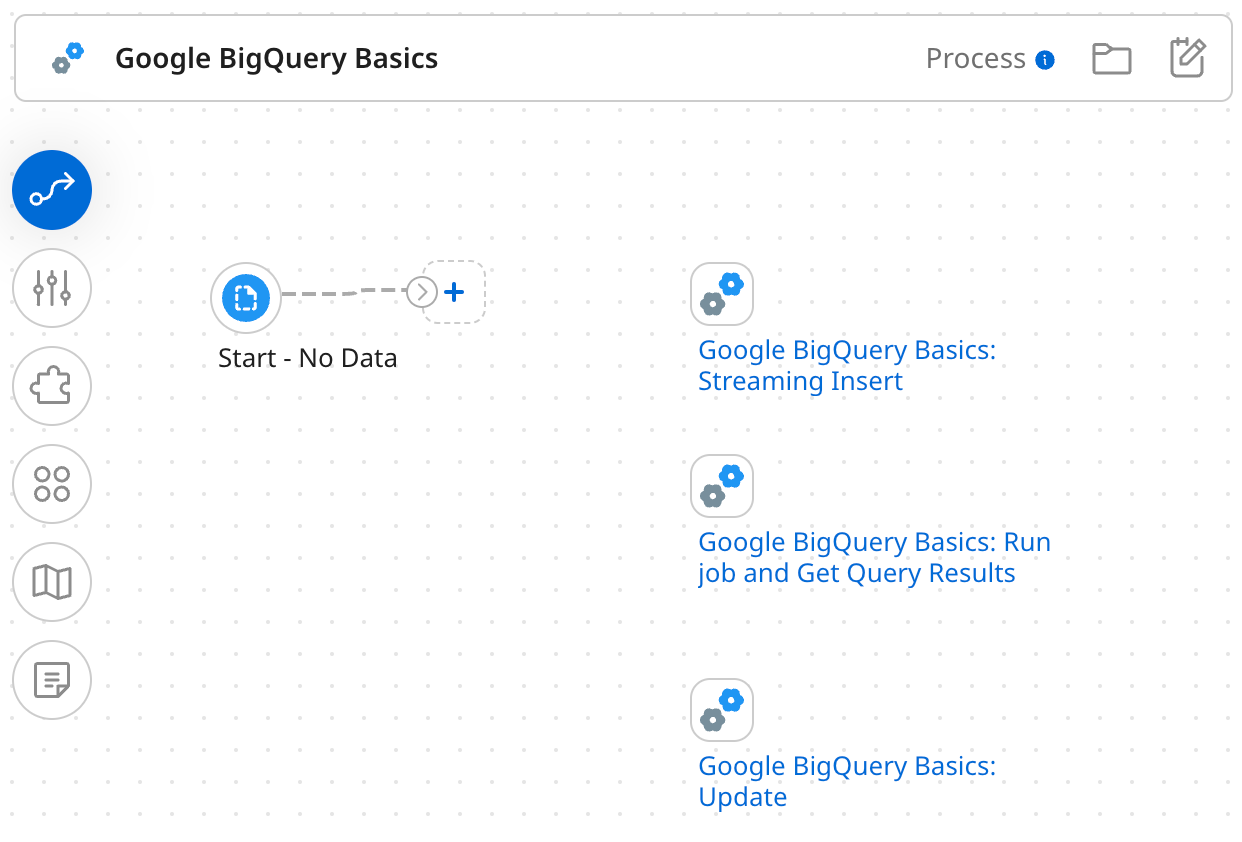Open the project map view from the sidebar
Screen dimensions: 1242x842
(52, 582)
